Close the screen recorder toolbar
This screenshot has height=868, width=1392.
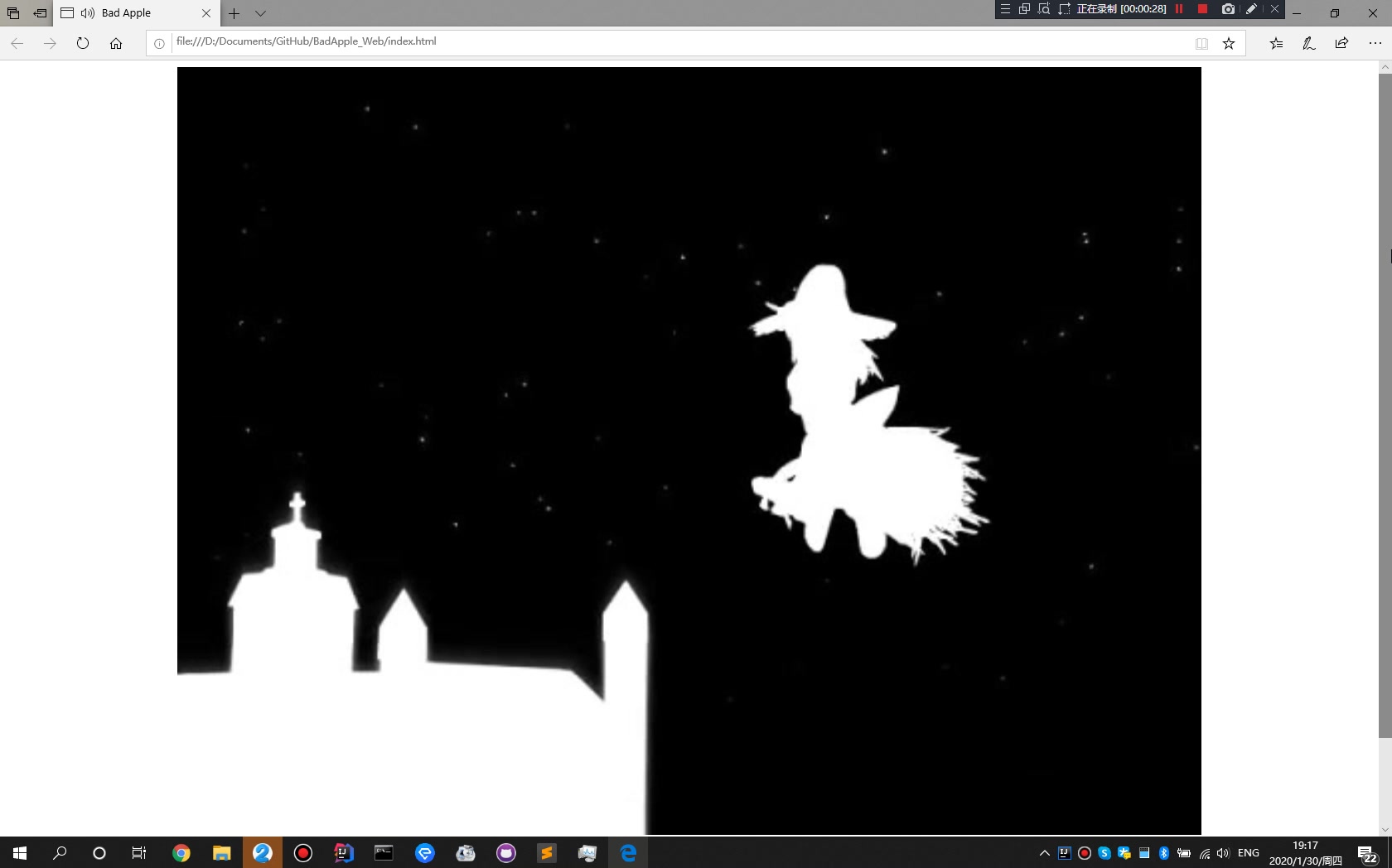(1274, 9)
